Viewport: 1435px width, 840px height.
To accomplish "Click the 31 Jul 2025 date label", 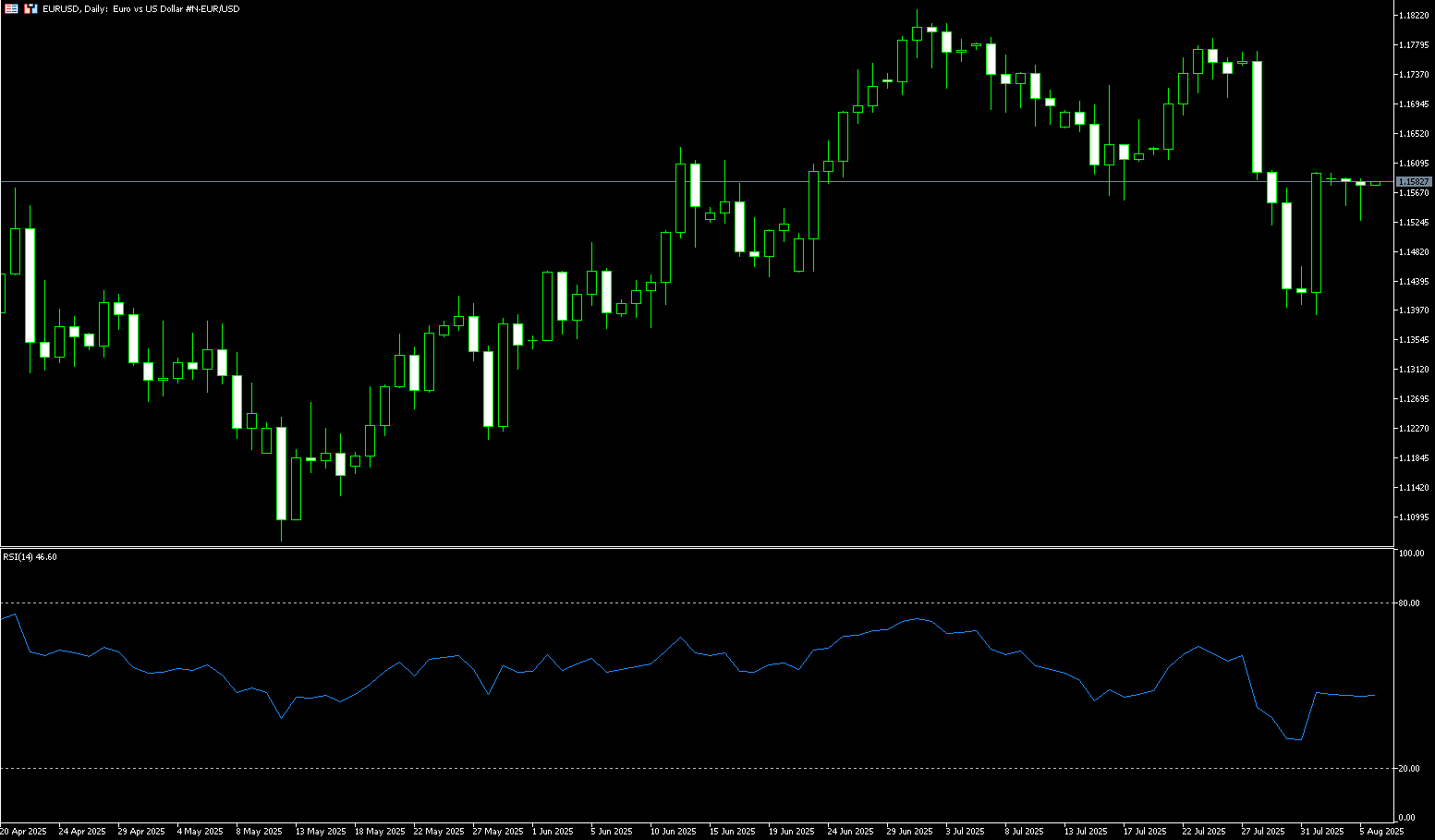I will pyautogui.click(x=1322, y=832).
